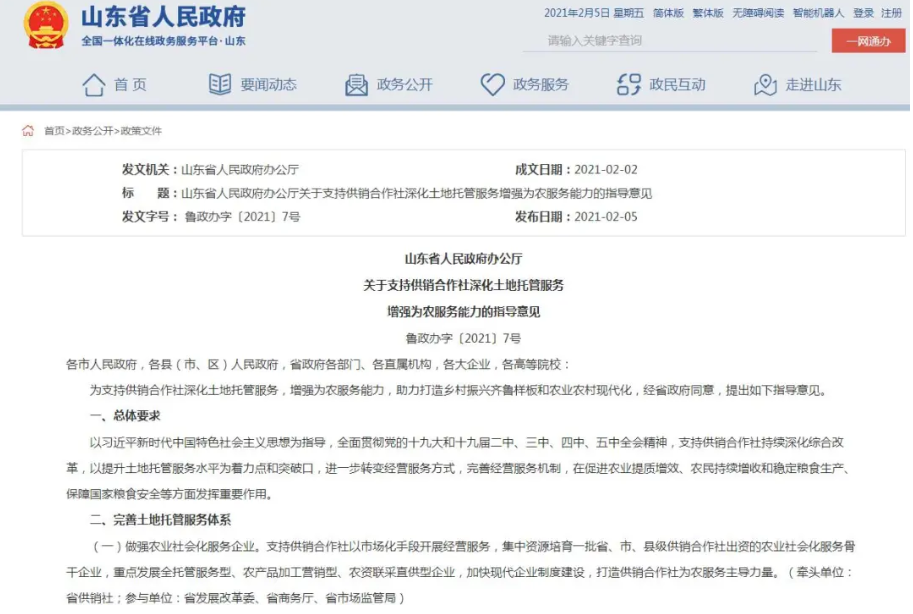Click the icon beside 政务公开
Viewport: 913px width, 614px height.
pos(356,84)
